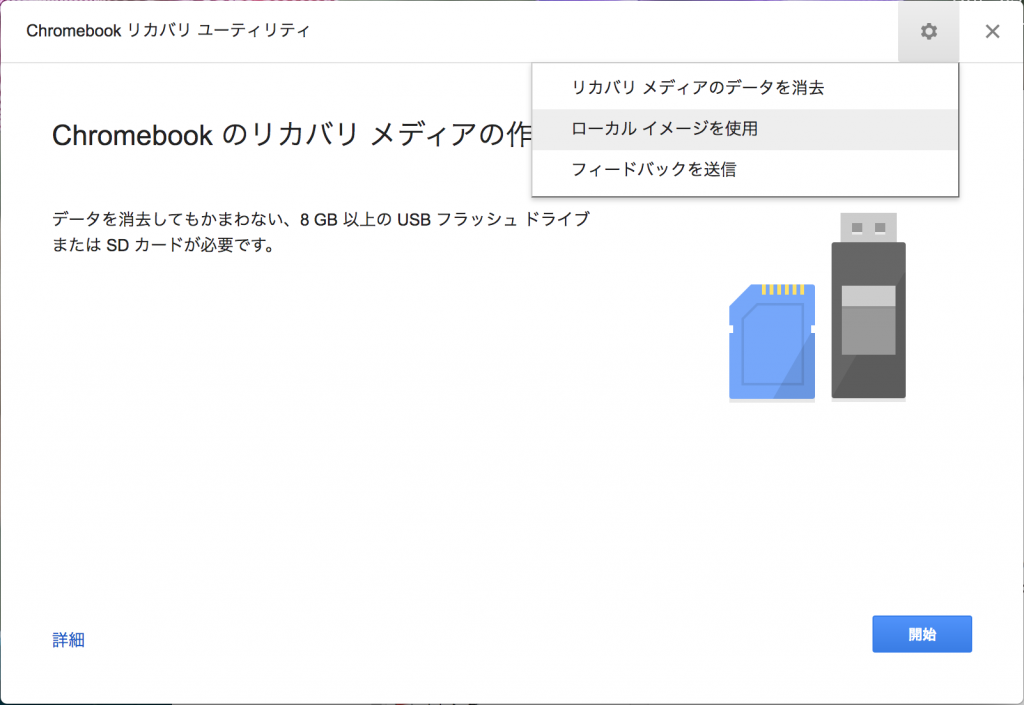
Task: Open the 詳細 link
Action: click(69, 640)
